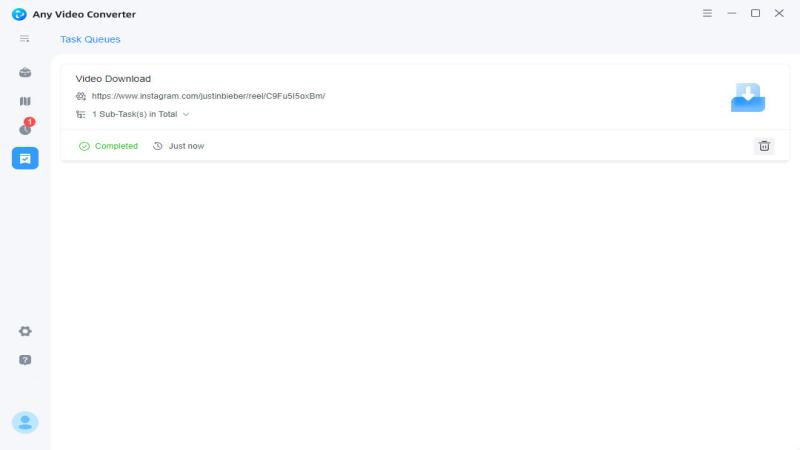
Task: Click the Video Download title
Action: 113,79
